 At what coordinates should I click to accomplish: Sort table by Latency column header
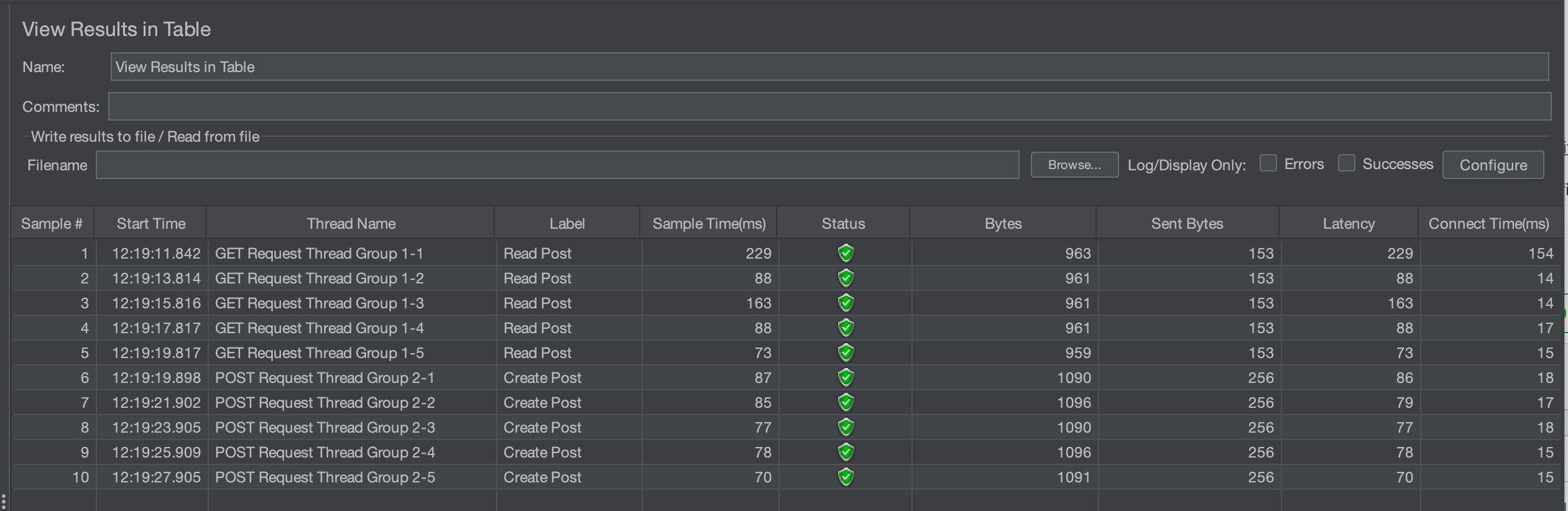click(x=1349, y=223)
